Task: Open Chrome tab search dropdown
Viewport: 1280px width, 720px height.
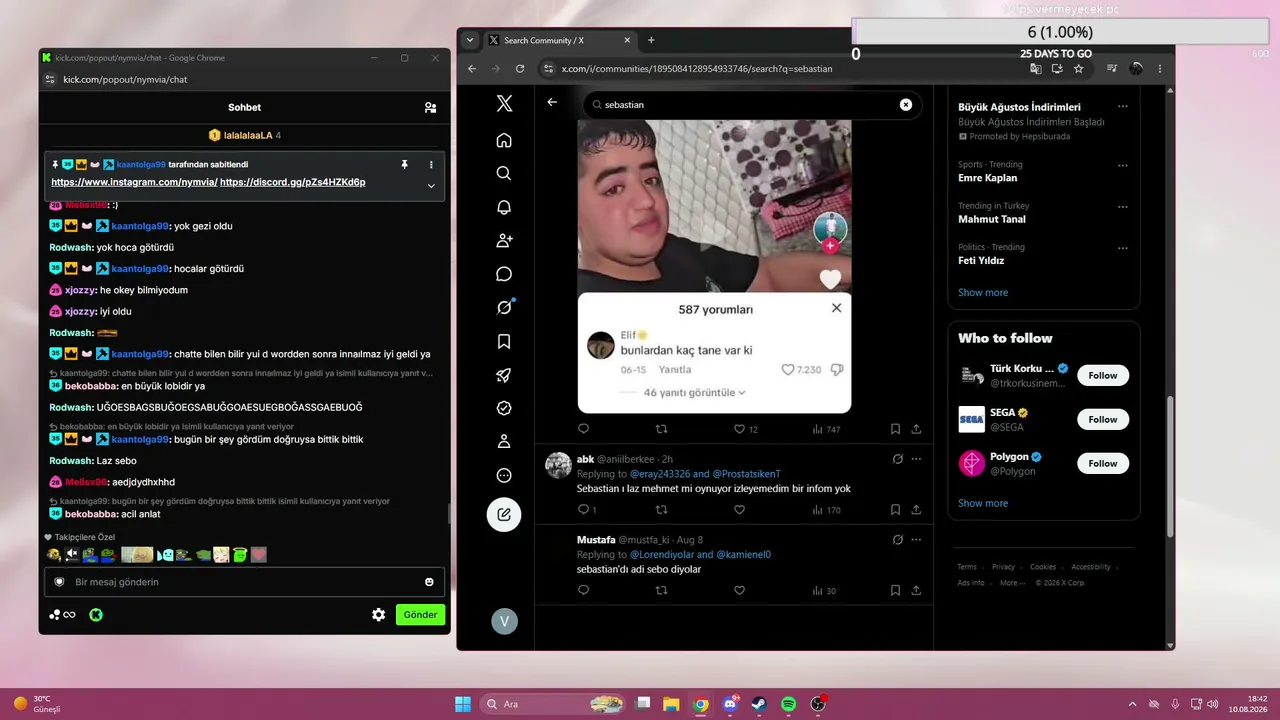Action: click(470, 40)
